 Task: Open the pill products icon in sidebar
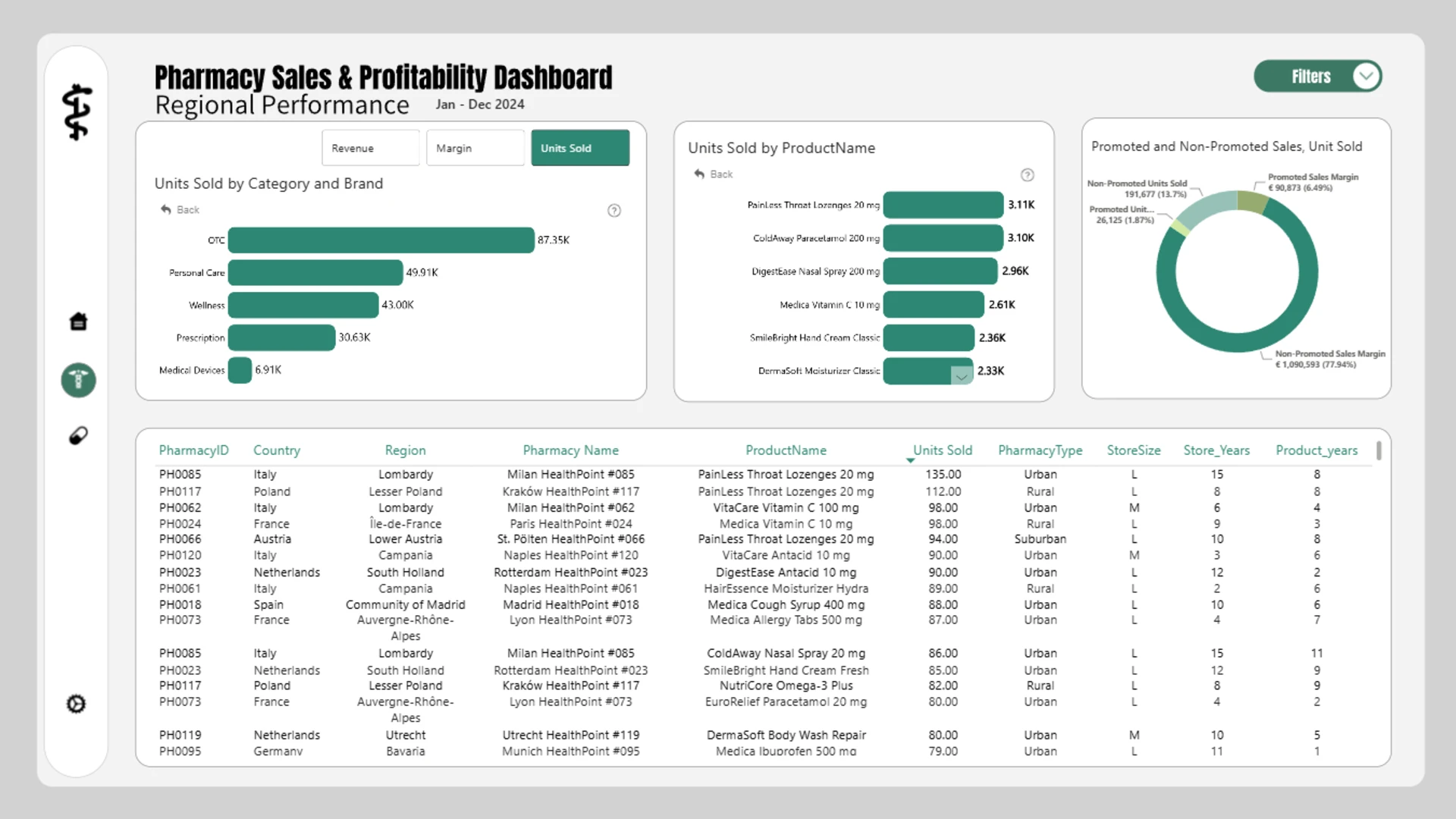click(x=78, y=436)
